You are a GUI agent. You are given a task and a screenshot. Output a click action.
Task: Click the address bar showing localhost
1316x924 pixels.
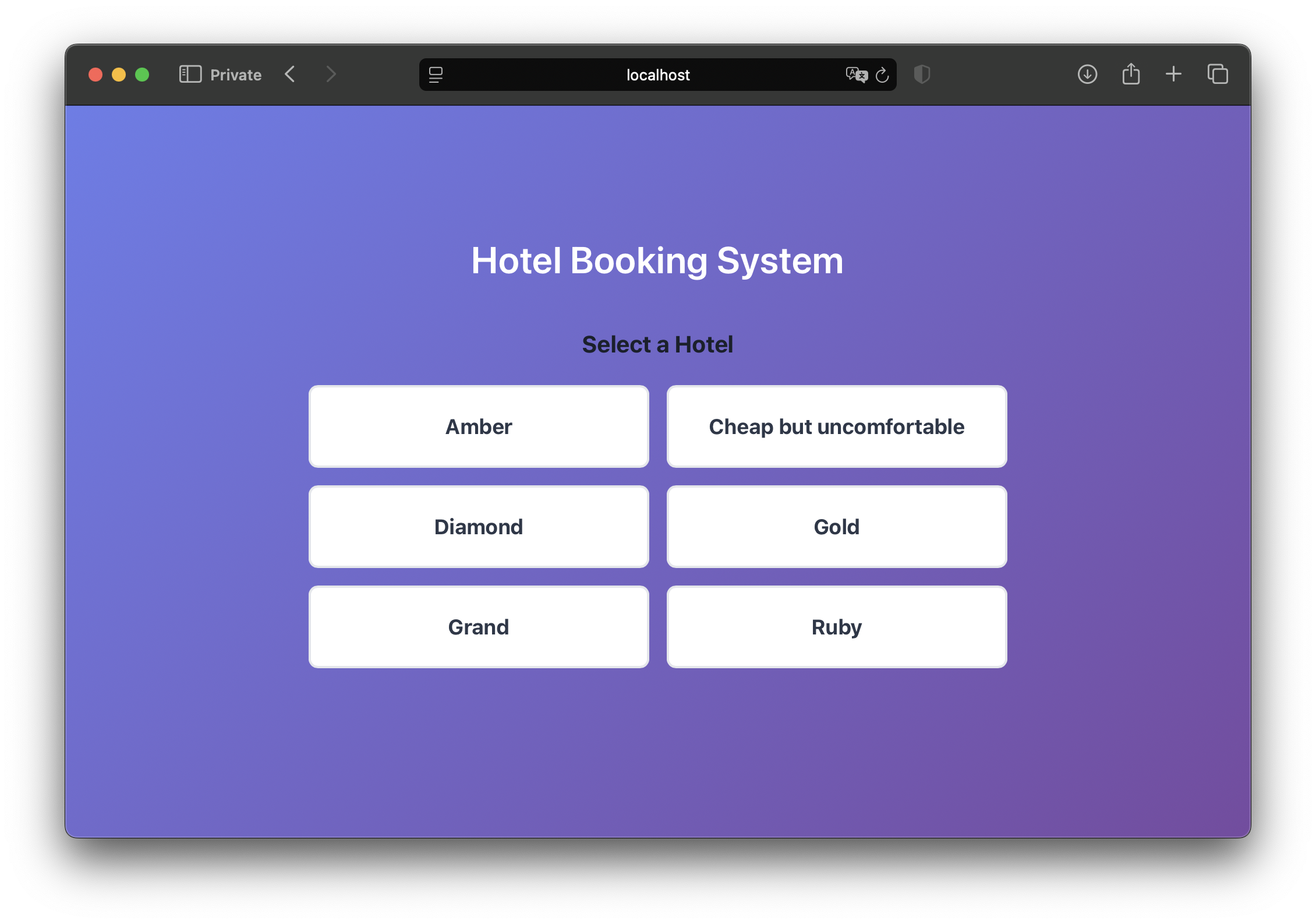pyautogui.click(x=657, y=75)
